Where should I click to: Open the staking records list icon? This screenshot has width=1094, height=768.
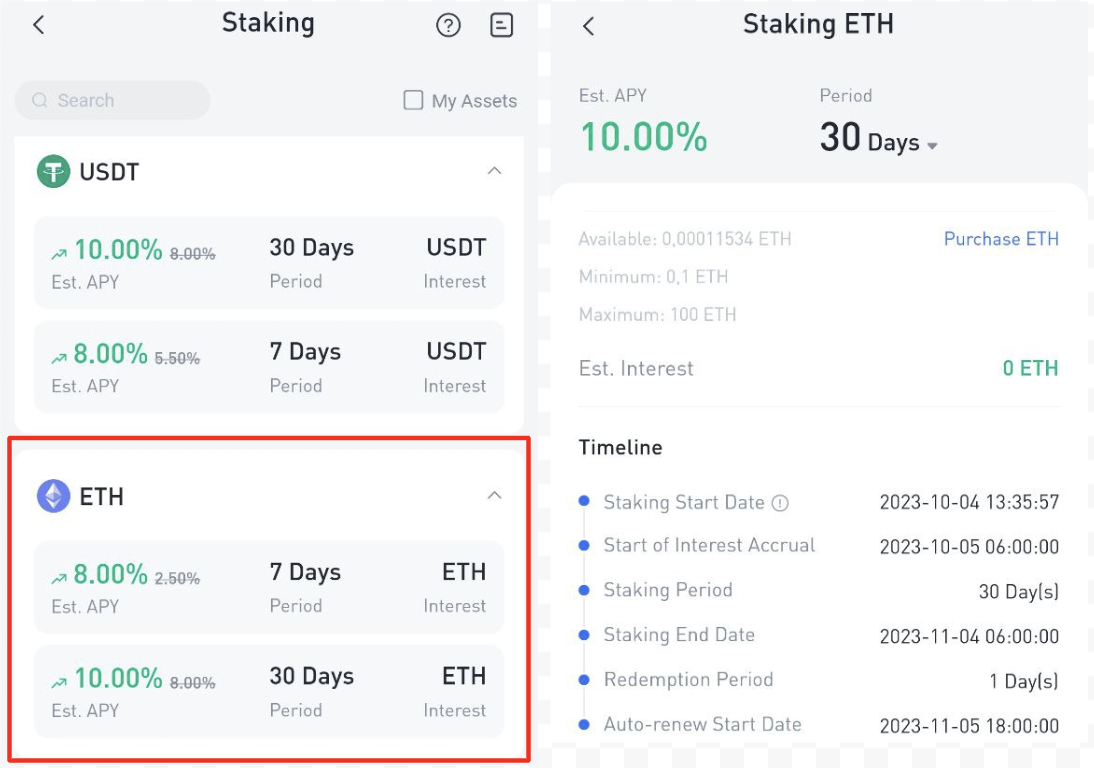[502, 25]
